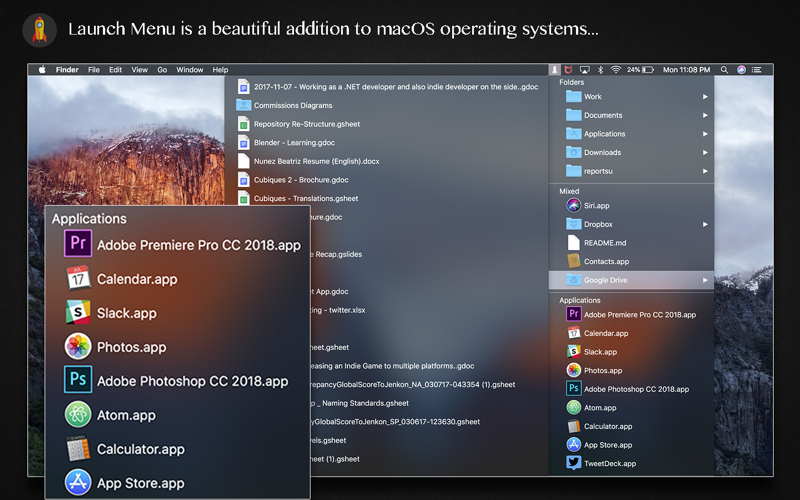Open the View menu

pyautogui.click(x=139, y=70)
